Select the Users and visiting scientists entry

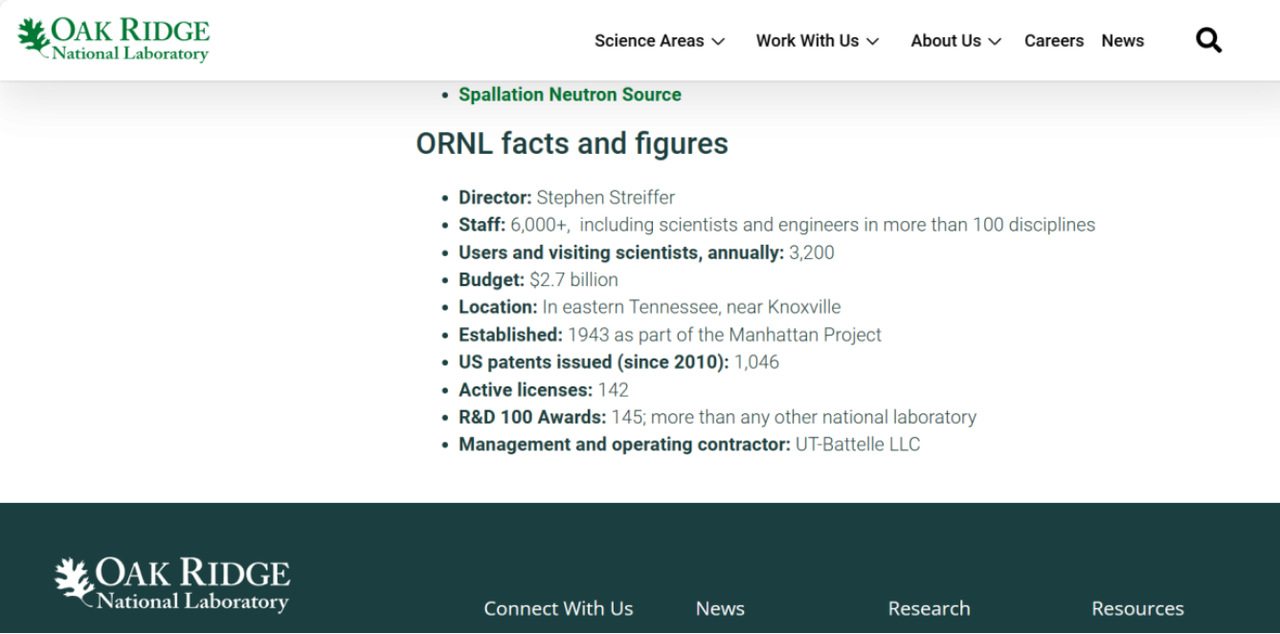647,253
